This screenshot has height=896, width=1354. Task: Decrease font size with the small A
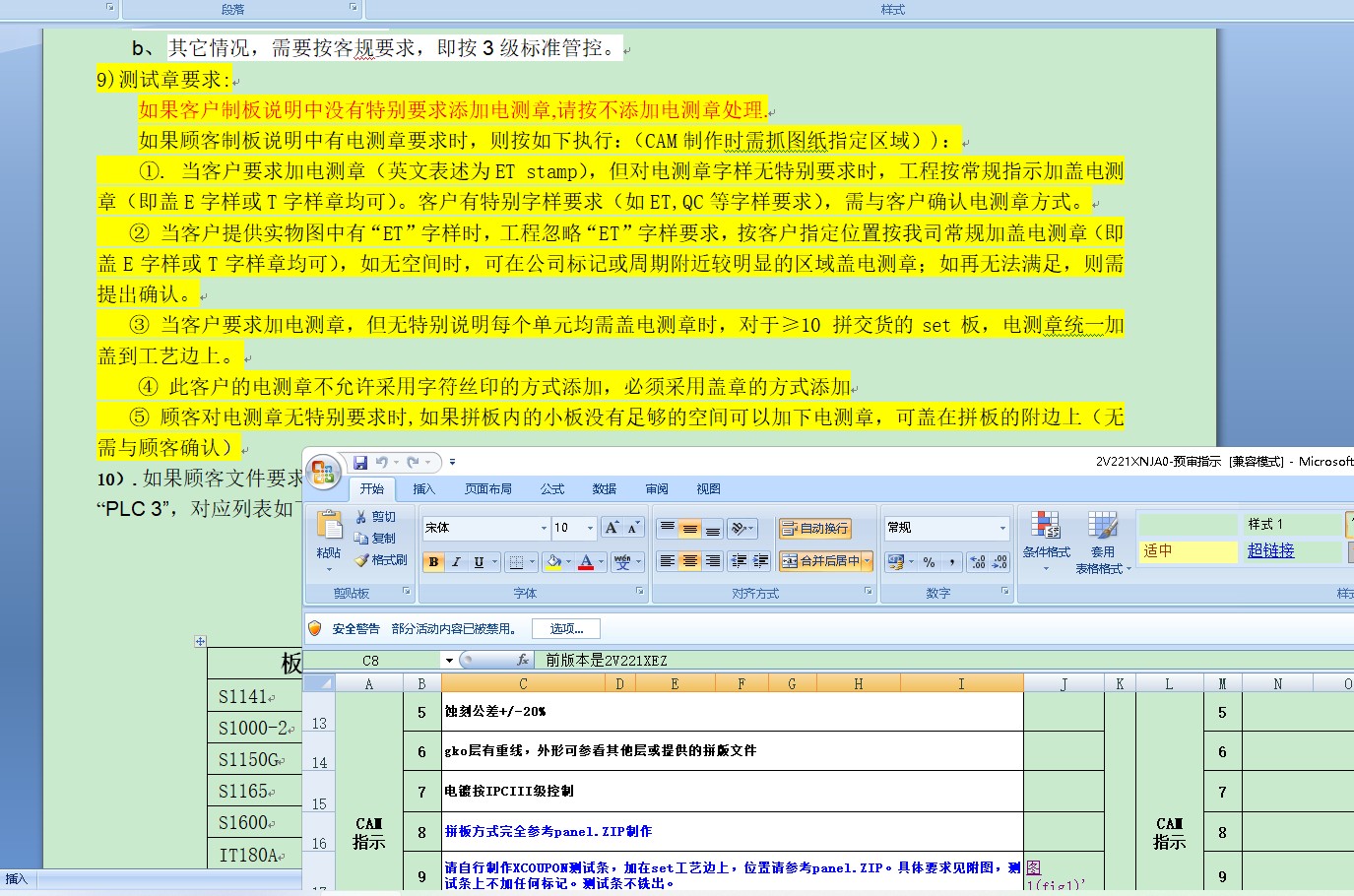pos(633,528)
